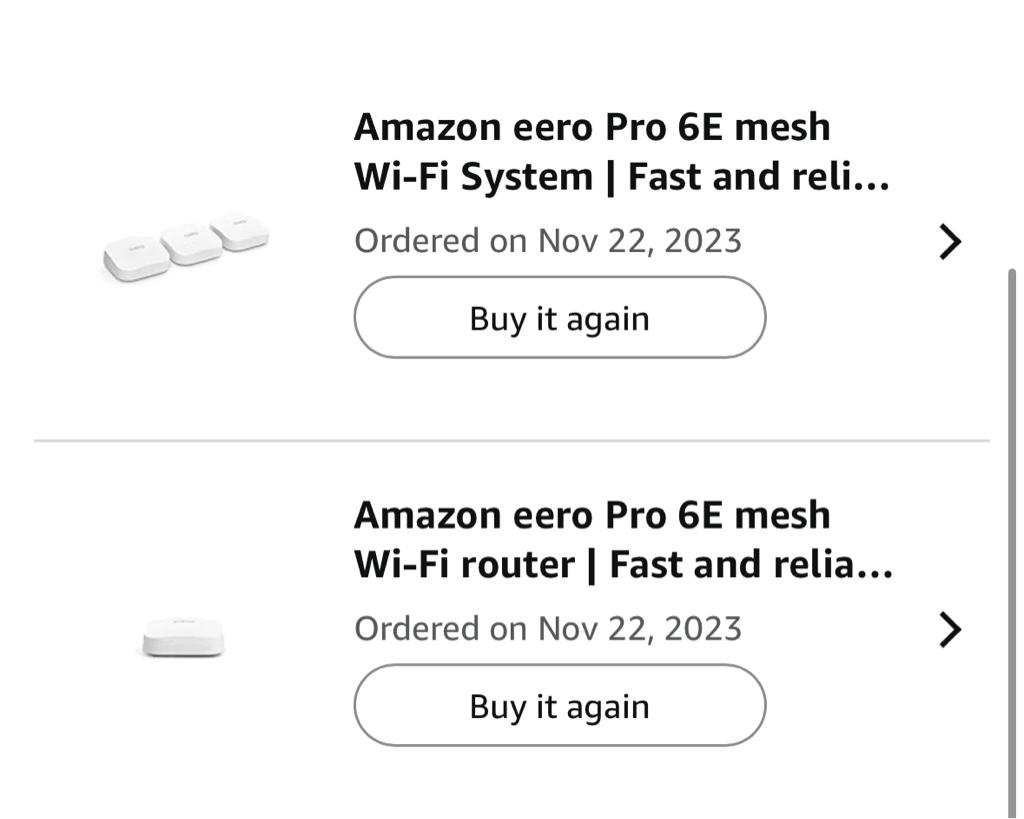The height and width of the screenshot is (819, 1024).
Task: Click the vertical scrollbar thumb
Action: (x=1011, y=540)
